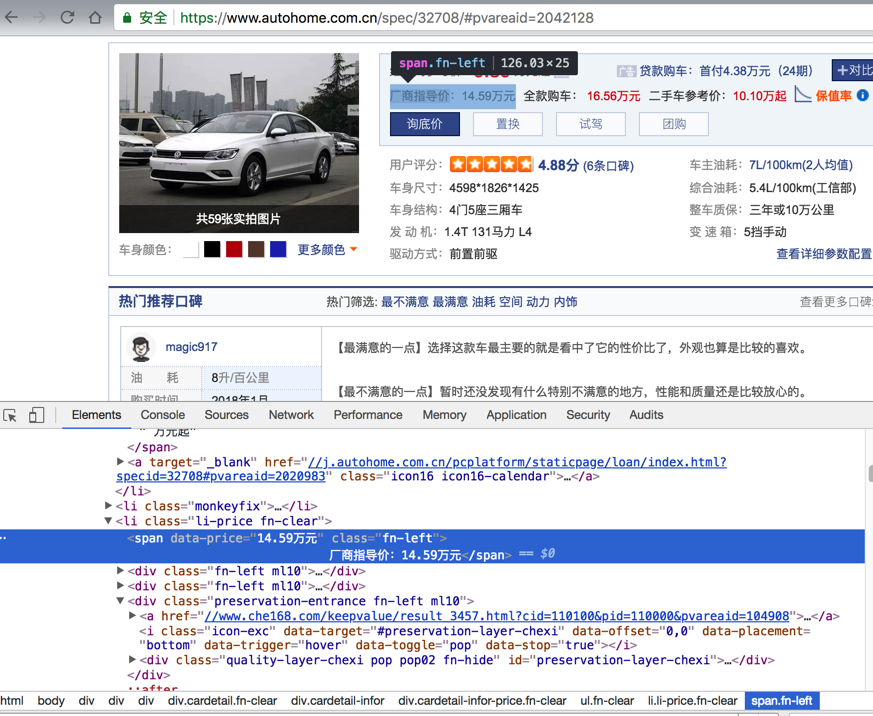Screen dimensions: 873x716
Task: Select the blue car body color swatch
Action: point(278,249)
